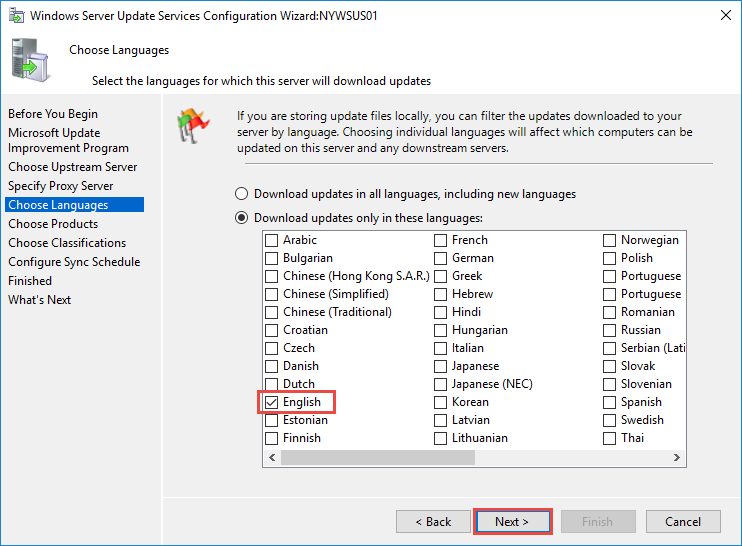Enable the Finnish checkbox
The width and height of the screenshot is (742, 546).
pyautogui.click(x=272, y=438)
